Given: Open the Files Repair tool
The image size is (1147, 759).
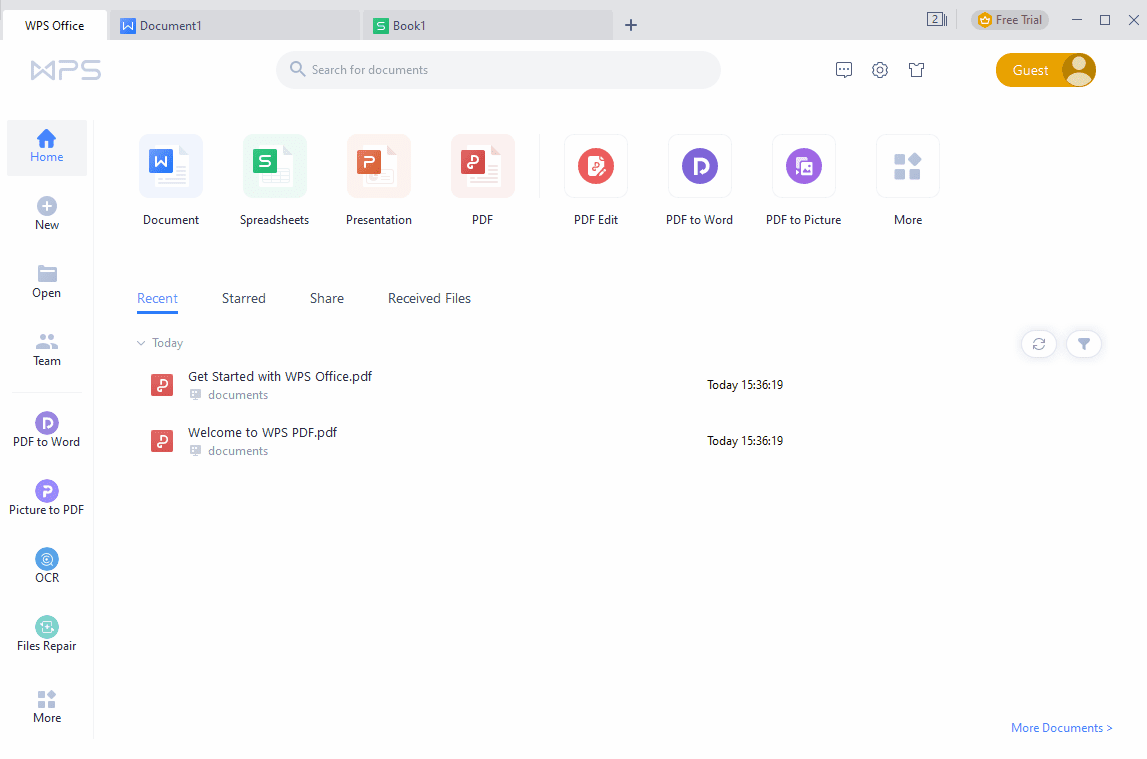Looking at the screenshot, I should pyautogui.click(x=47, y=634).
